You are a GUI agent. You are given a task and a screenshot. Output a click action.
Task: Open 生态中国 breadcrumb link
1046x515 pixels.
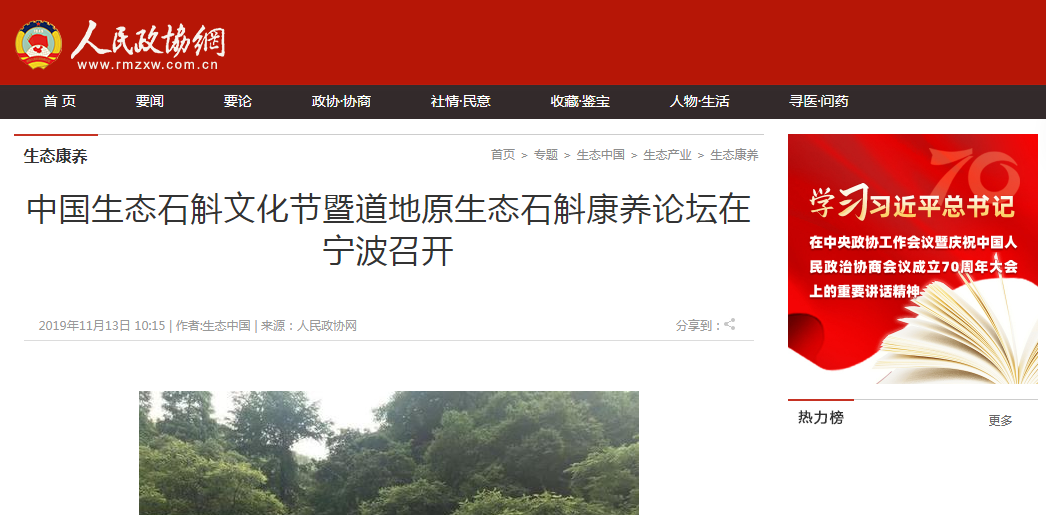pos(600,155)
